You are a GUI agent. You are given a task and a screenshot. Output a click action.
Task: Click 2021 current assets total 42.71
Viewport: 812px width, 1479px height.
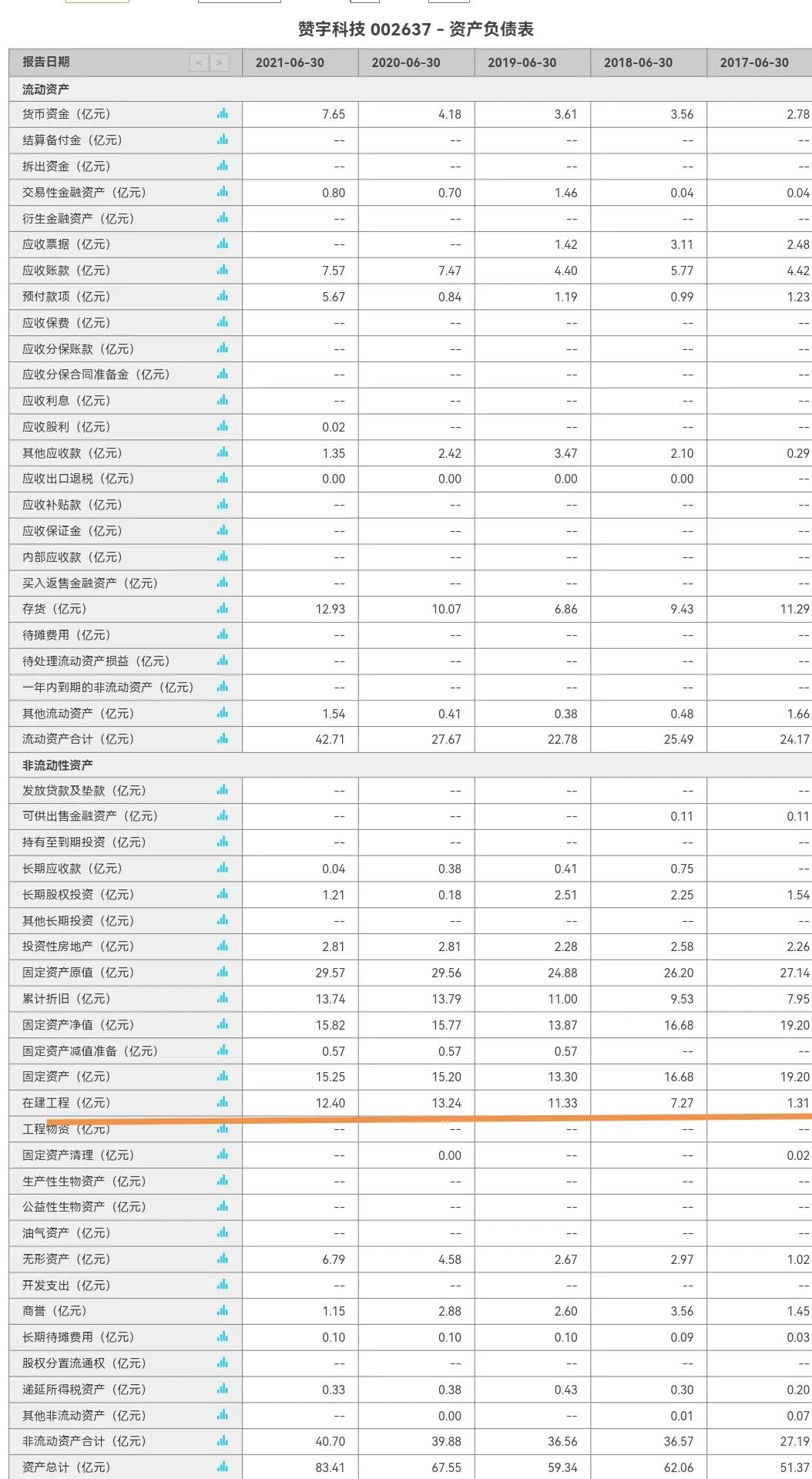330,739
